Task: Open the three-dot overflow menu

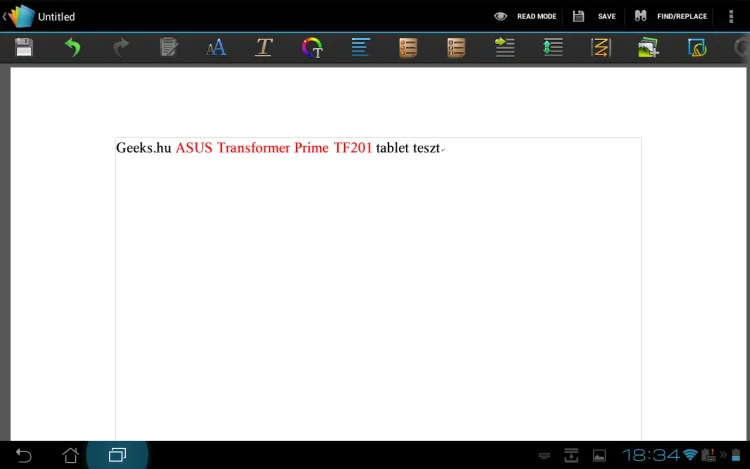Action: (x=731, y=16)
